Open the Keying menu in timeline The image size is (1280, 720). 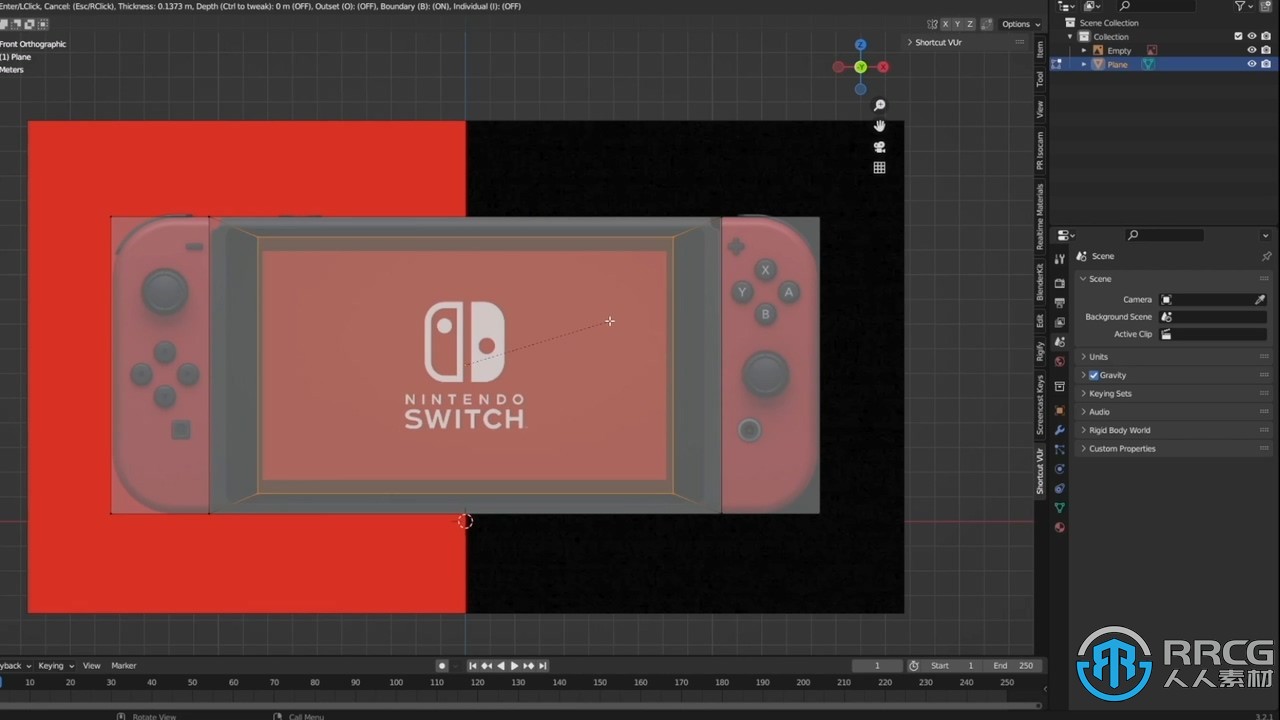coord(56,666)
